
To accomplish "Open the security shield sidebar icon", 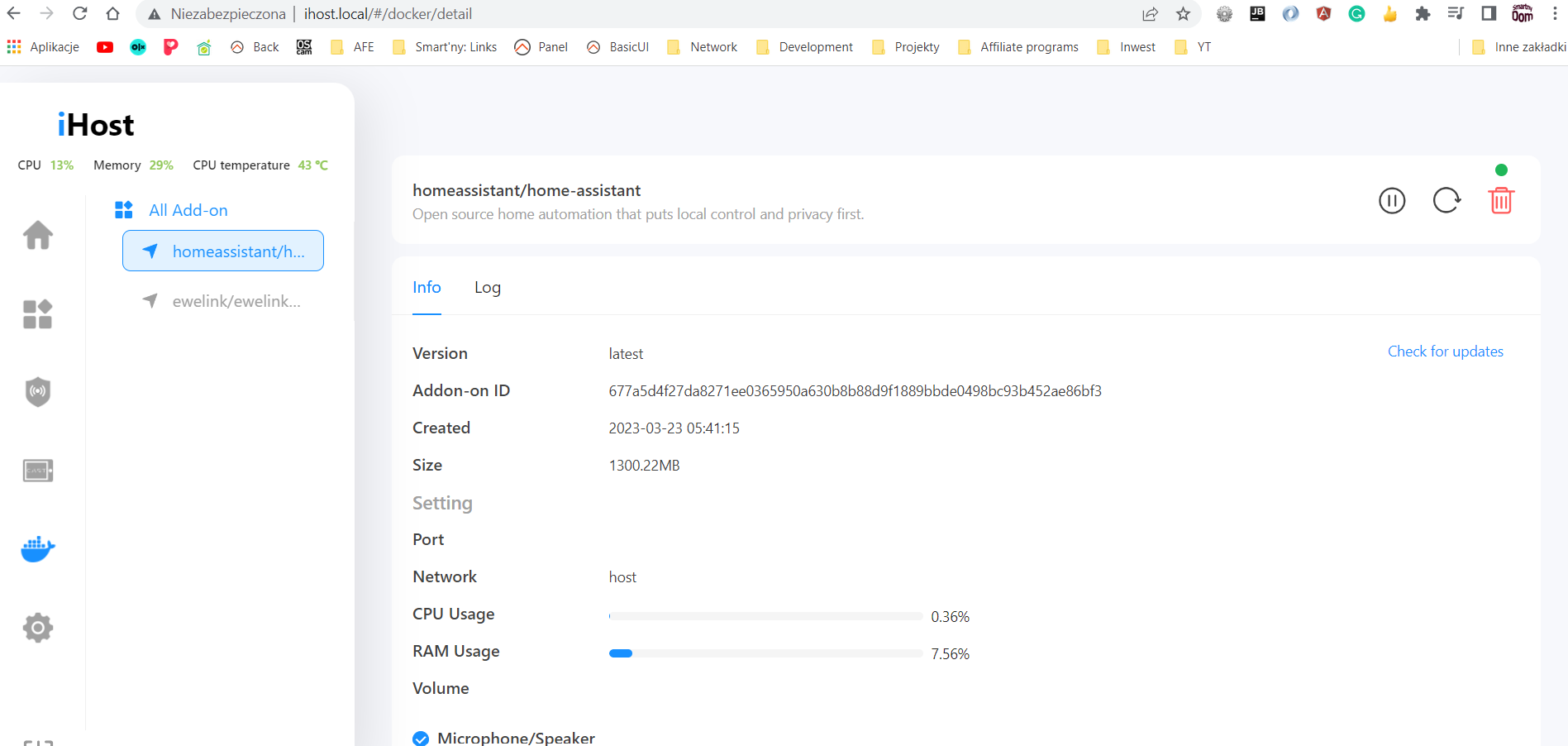I will [x=38, y=392].
